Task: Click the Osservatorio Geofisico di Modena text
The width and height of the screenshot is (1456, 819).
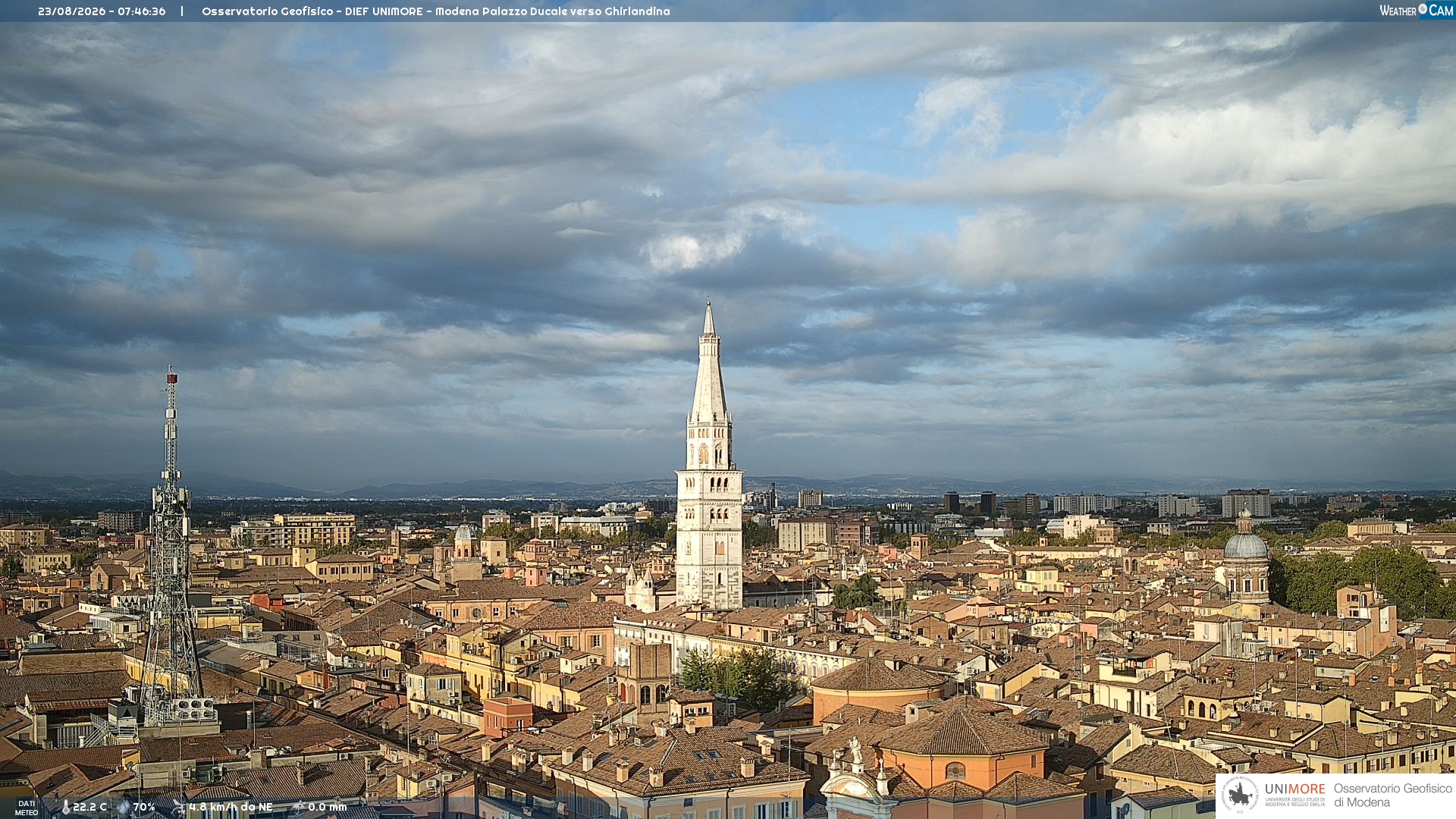Action: (1393, 795)
